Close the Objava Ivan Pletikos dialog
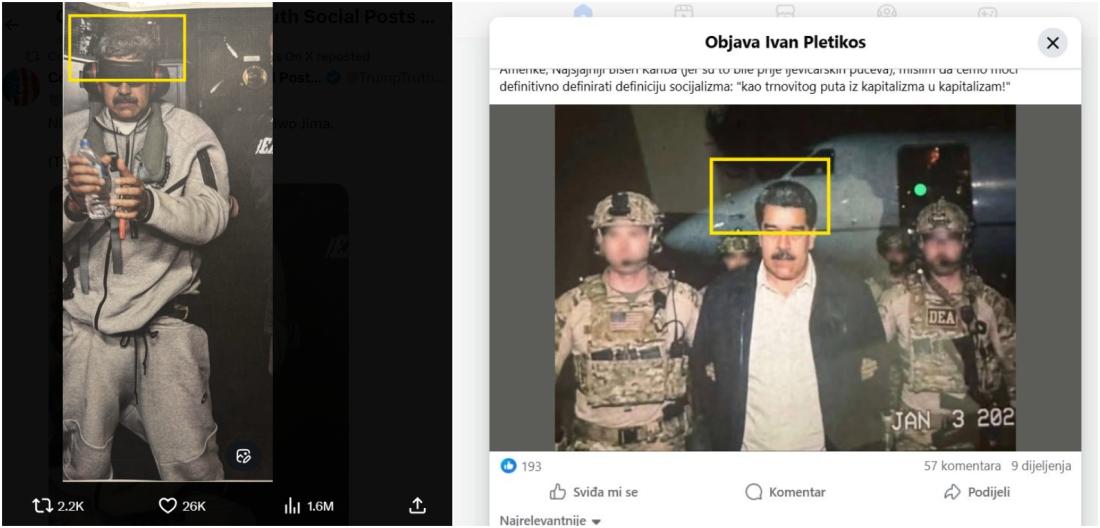This screenshot has width=1100, height=528. 1052,43
